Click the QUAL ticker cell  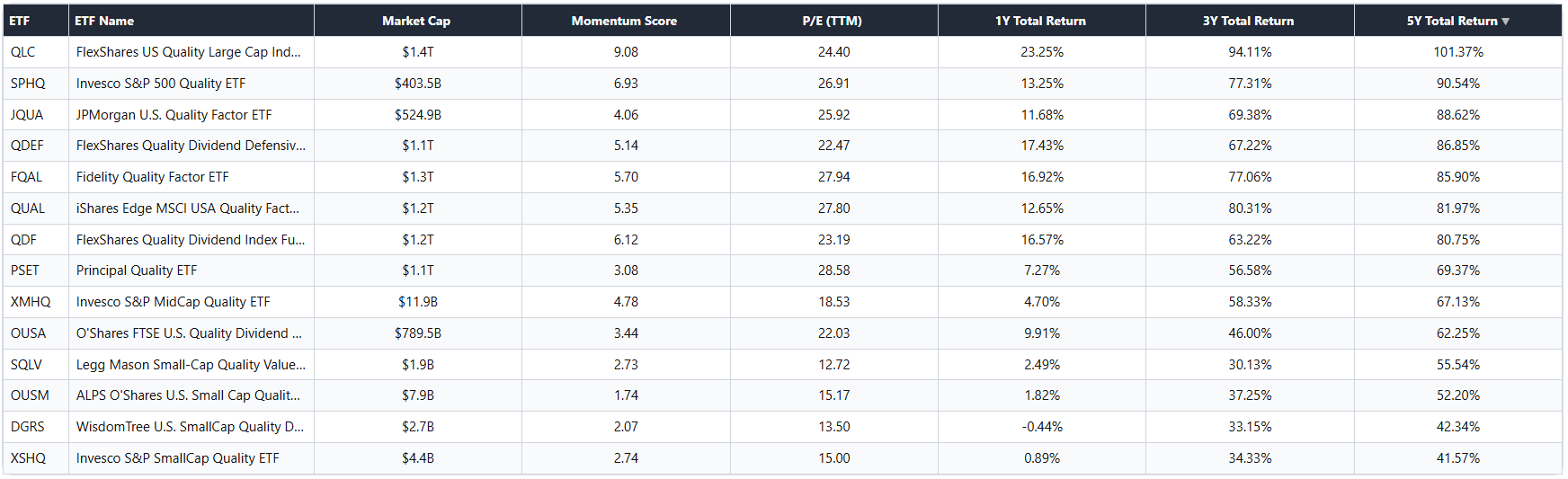(28, 208)
